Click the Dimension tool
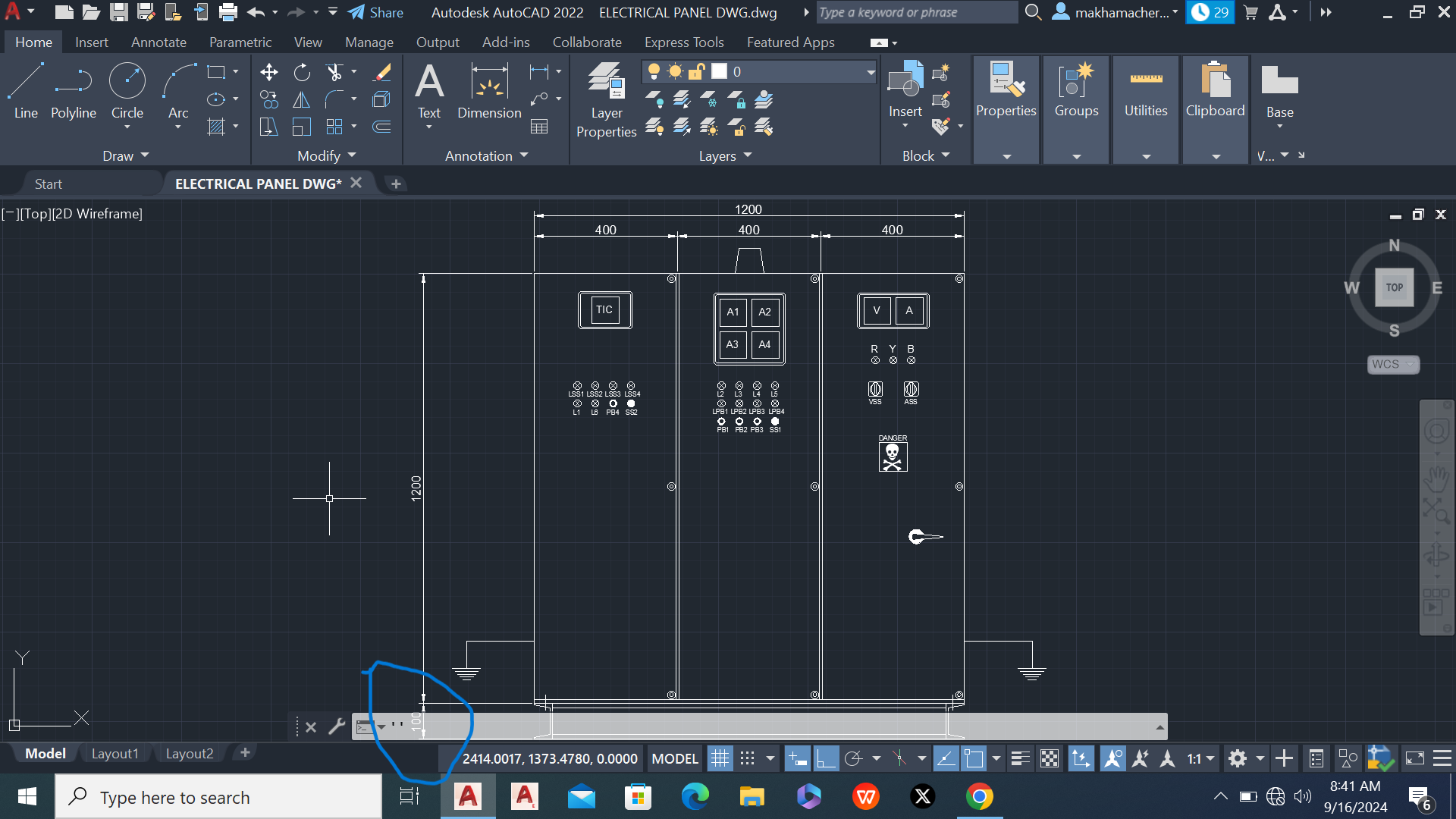Image resolution: width=1456 pixels, height=819 pixels. tap(488, 91)
